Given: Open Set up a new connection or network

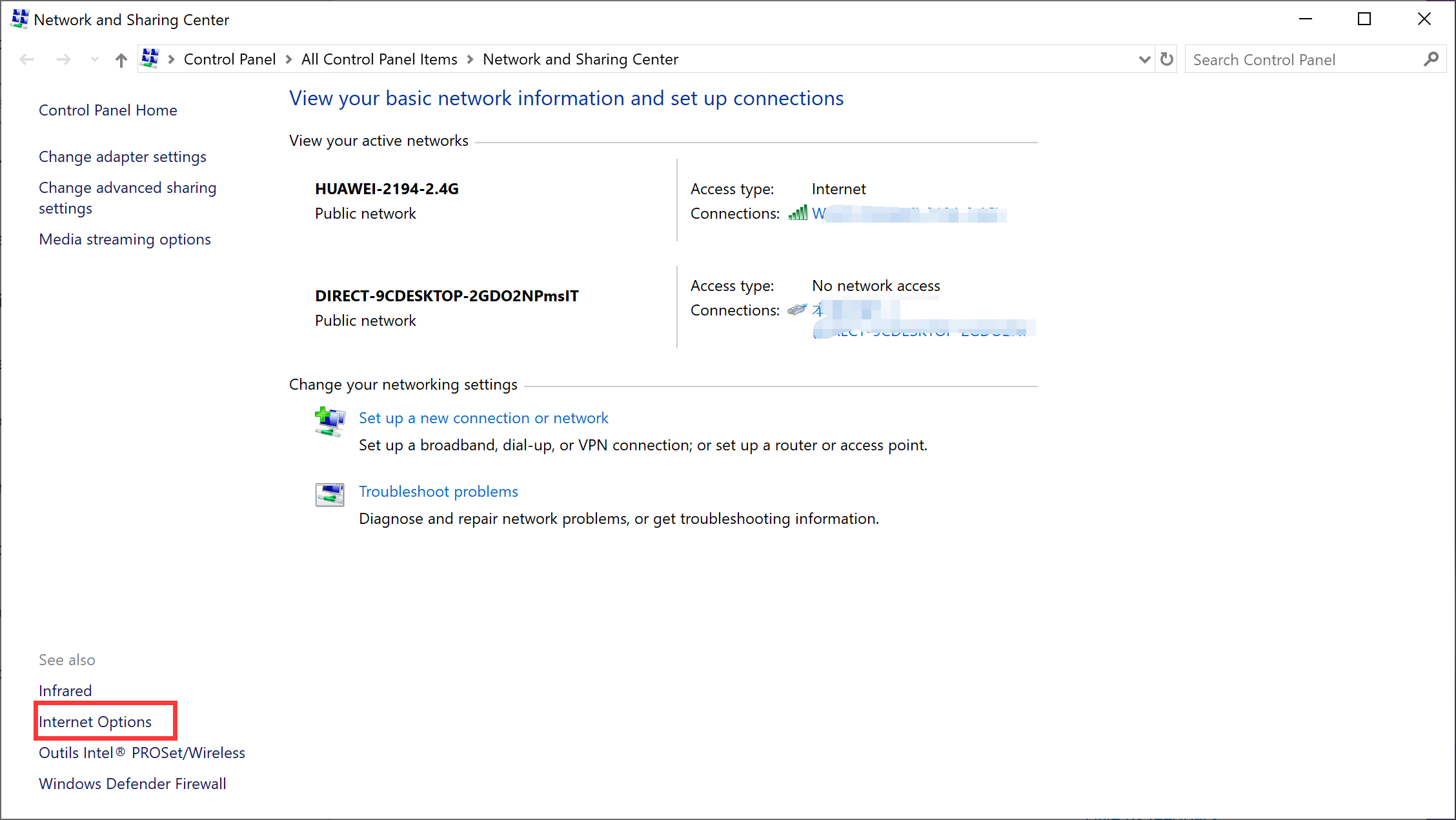Looking at the screenshot, I should click(483, 418).
